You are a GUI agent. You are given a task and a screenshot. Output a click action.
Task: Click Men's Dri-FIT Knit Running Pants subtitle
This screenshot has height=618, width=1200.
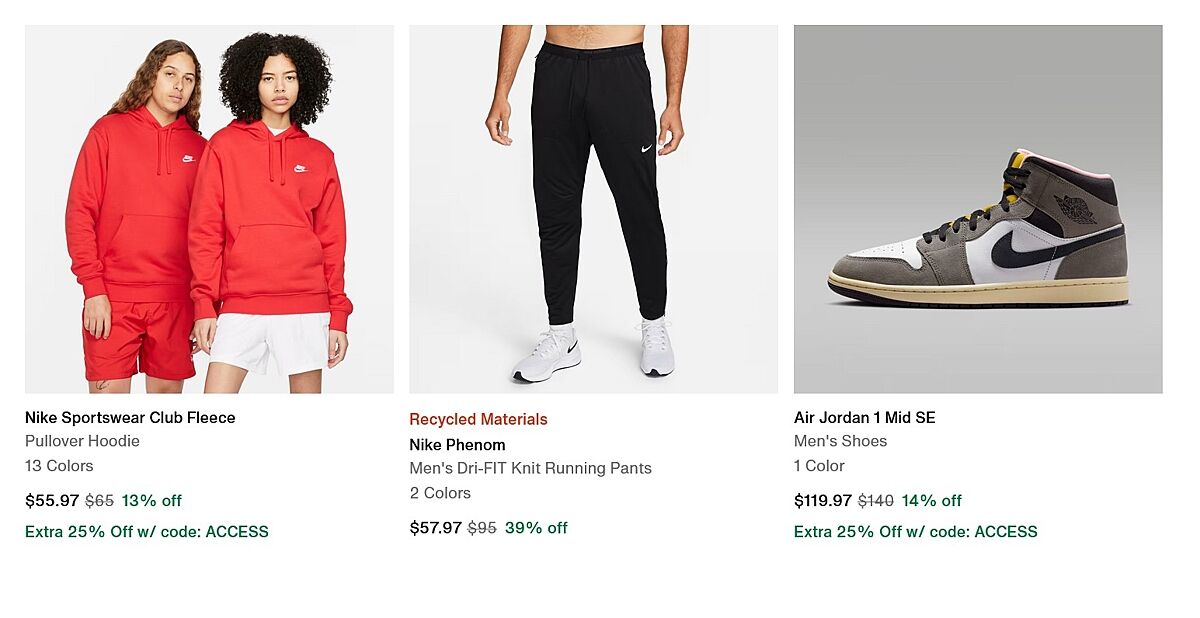click(530, 468)
